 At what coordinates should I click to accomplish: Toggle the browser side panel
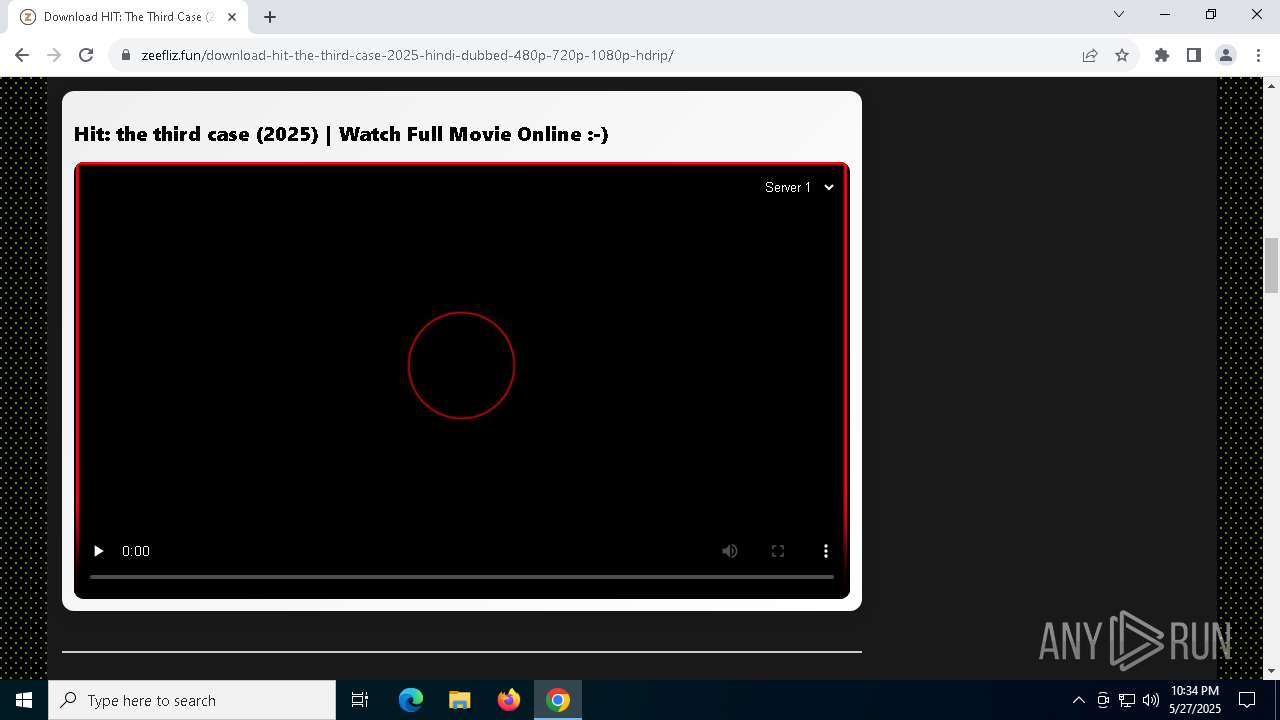[x=1194, y=55]
